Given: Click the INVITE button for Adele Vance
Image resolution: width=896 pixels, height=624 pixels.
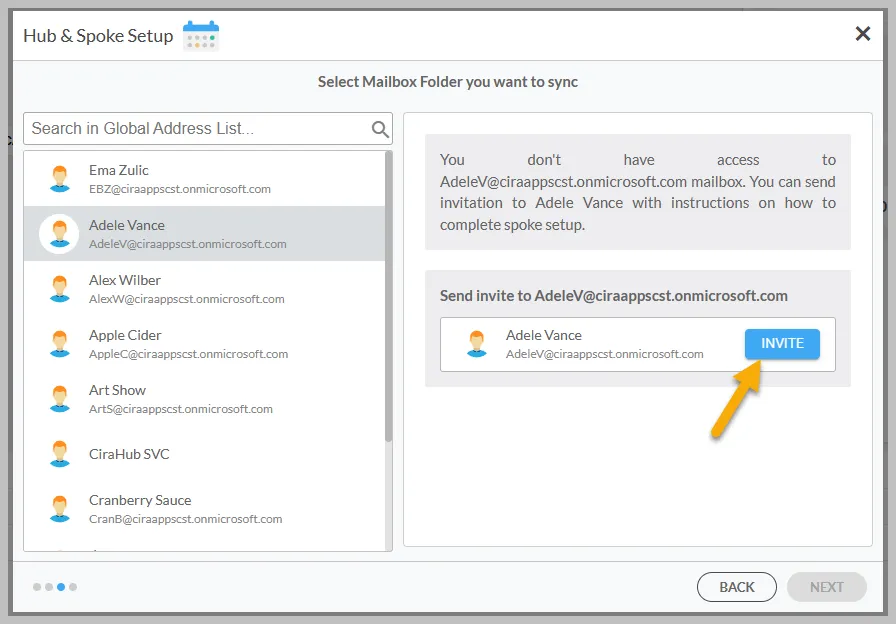Looking at the screenshot, I should (x=782, y=343).
